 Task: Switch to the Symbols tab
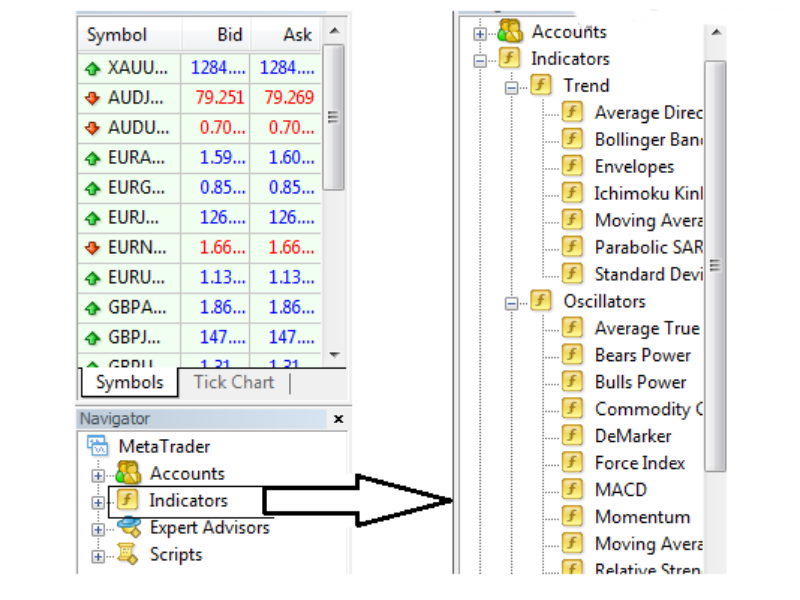tap(130, 382)
